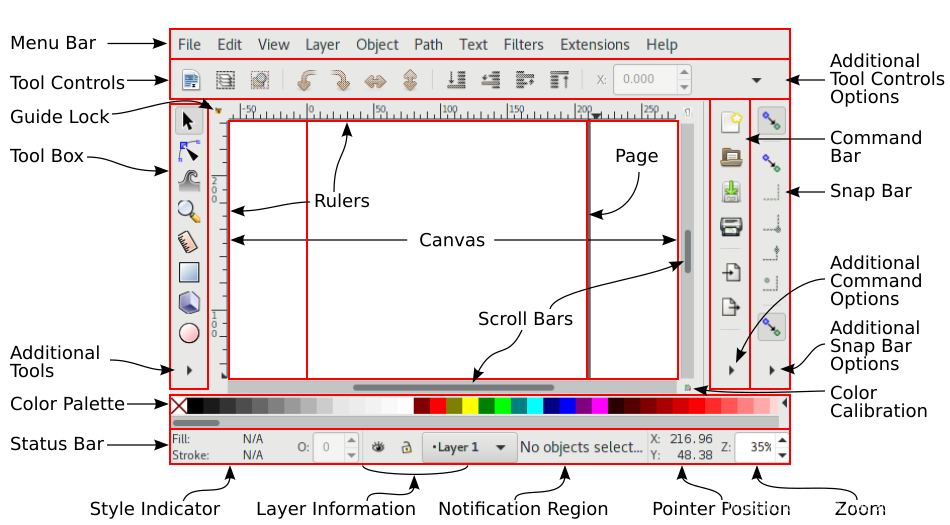Open the Filters menu
The width and height of the screenshot is (950, 525).
coord(523,45)
